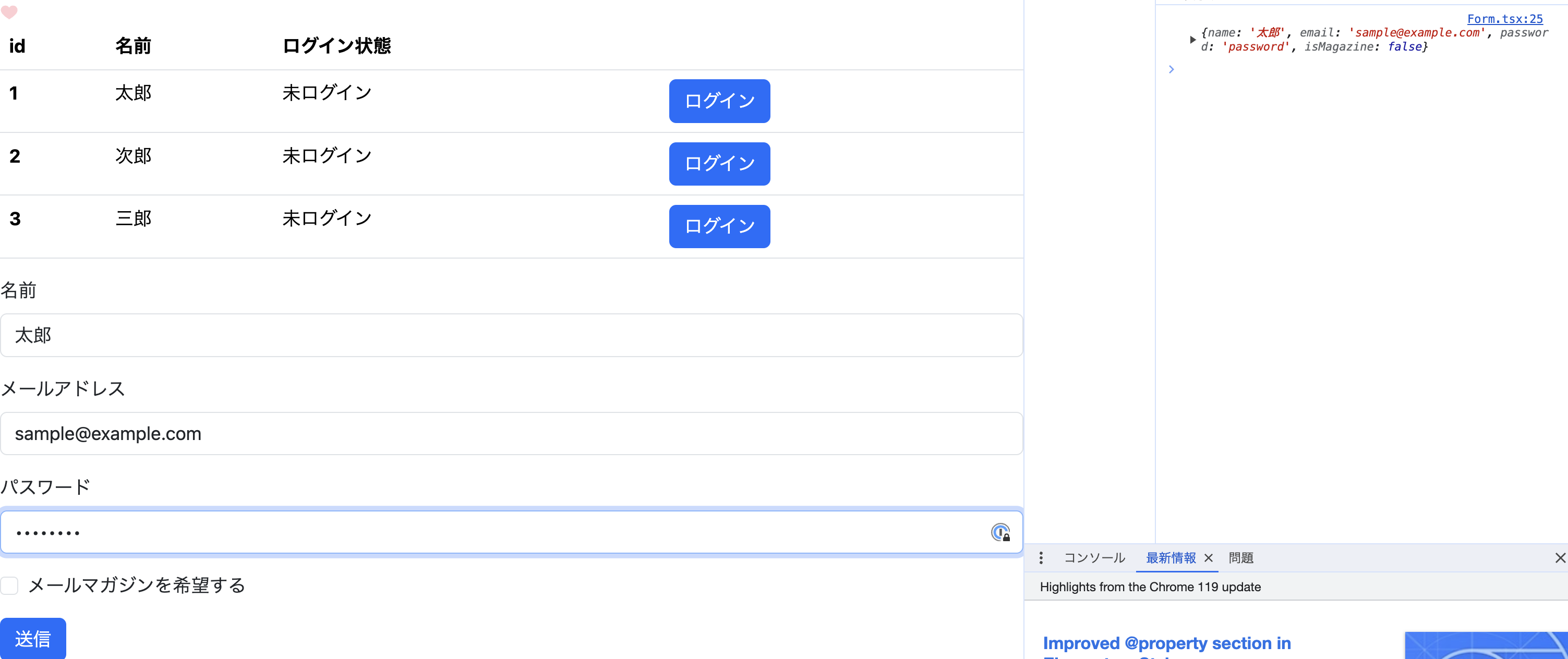Open the Improved @property section link
The image size is (1568, 659).
tap(1166, 643)
